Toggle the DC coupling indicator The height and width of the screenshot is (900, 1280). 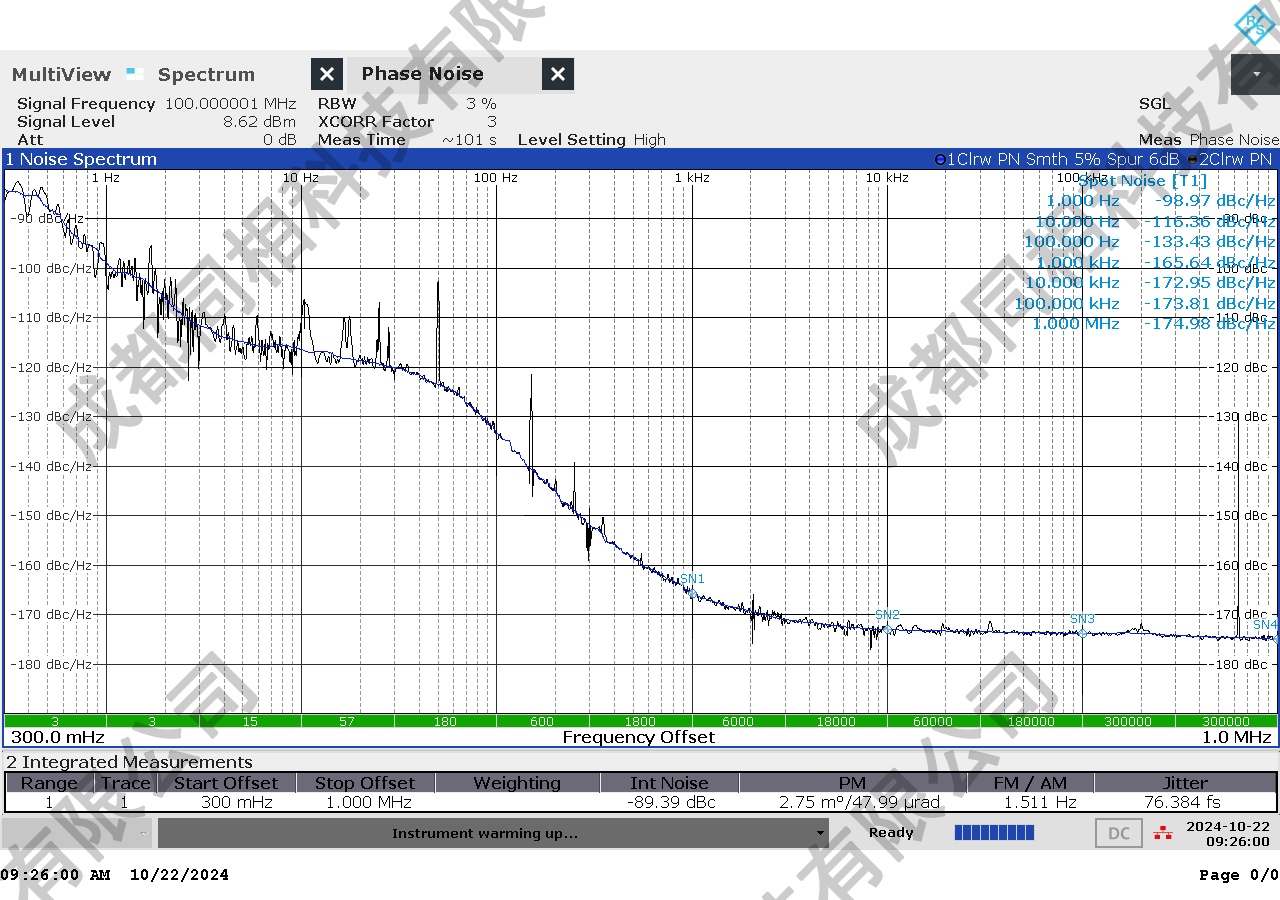tap(1119, 833)
